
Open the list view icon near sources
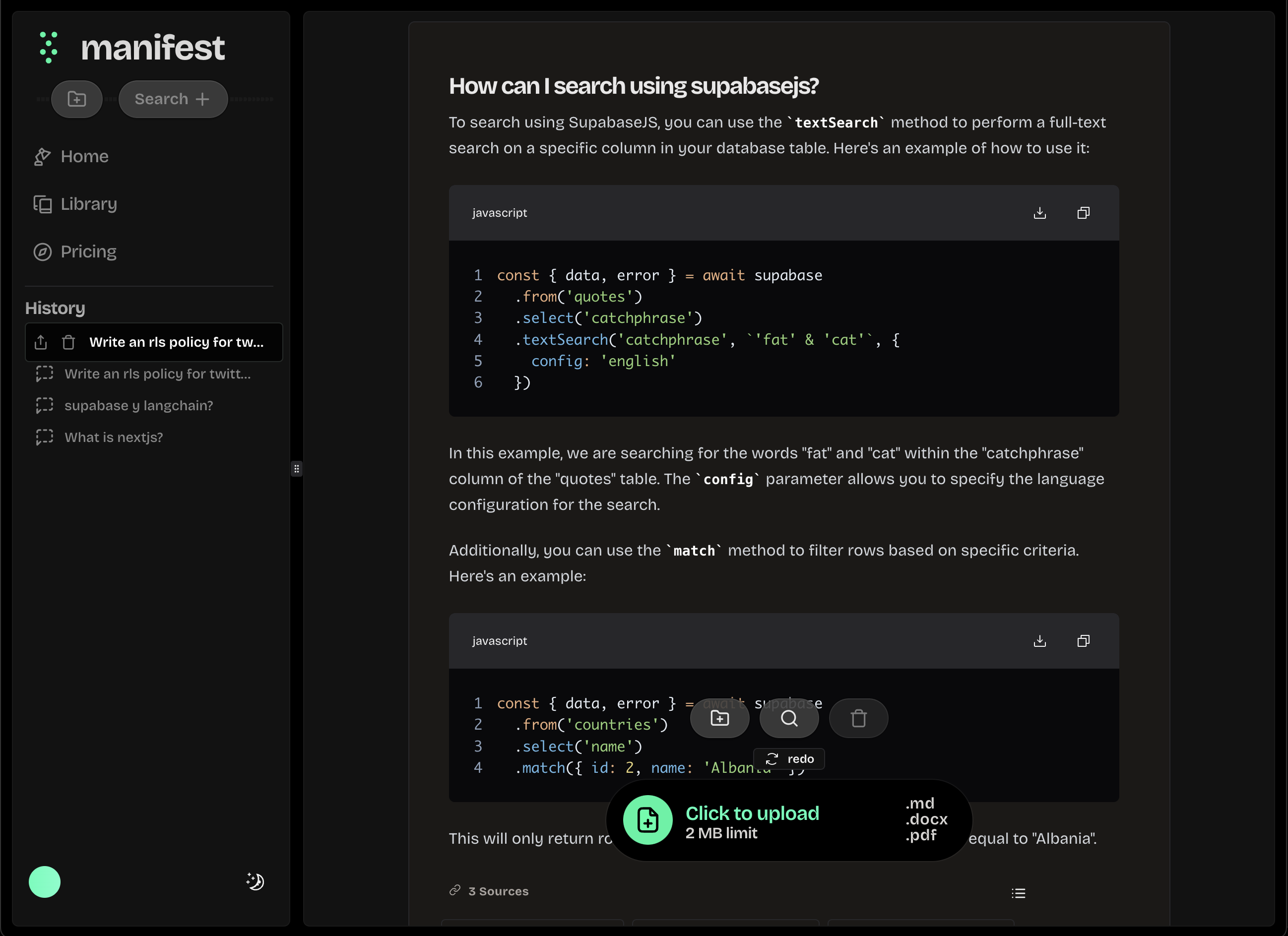pos(1018,893)
